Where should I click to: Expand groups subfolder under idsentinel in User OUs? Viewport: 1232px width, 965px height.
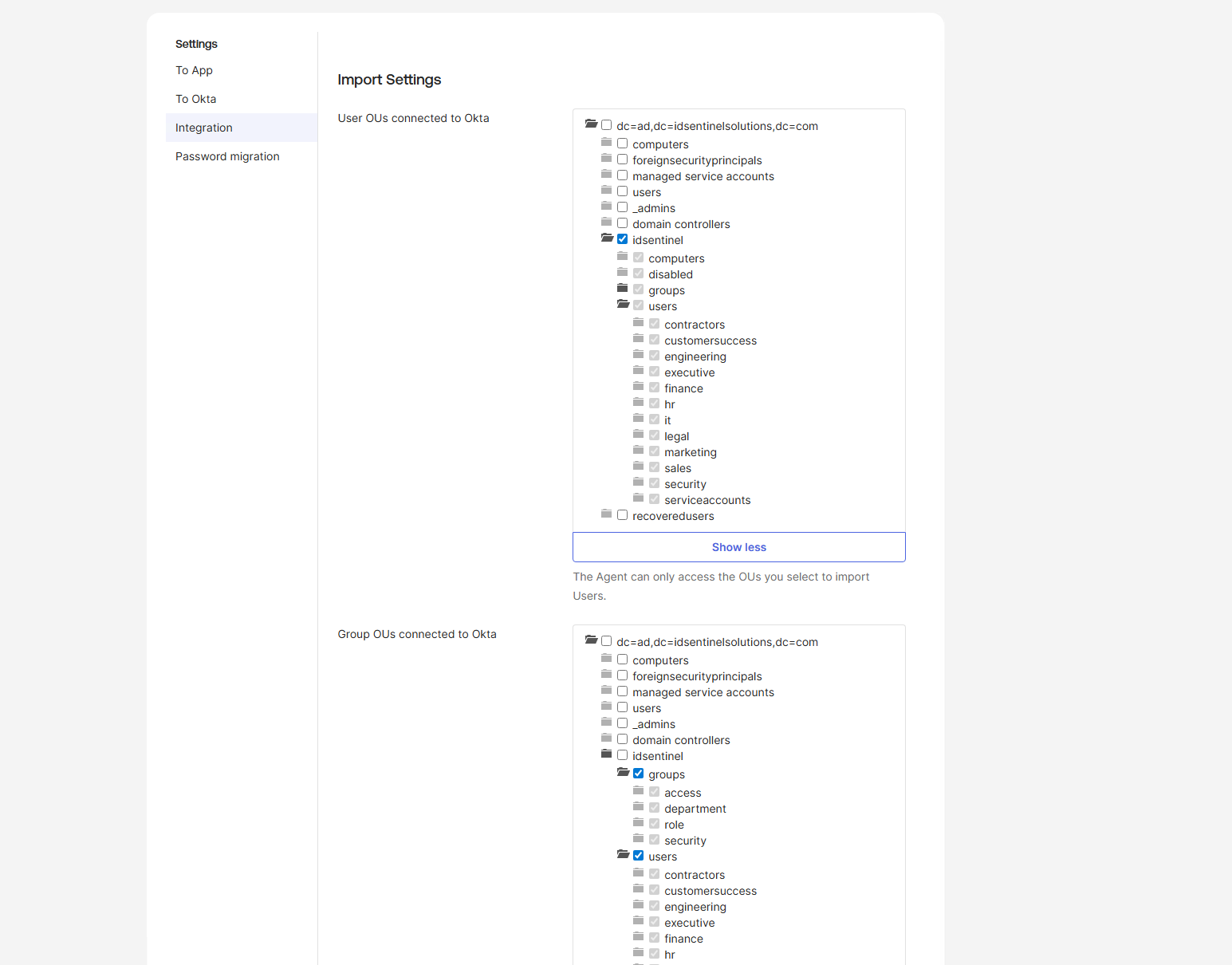tap(622, 289)
